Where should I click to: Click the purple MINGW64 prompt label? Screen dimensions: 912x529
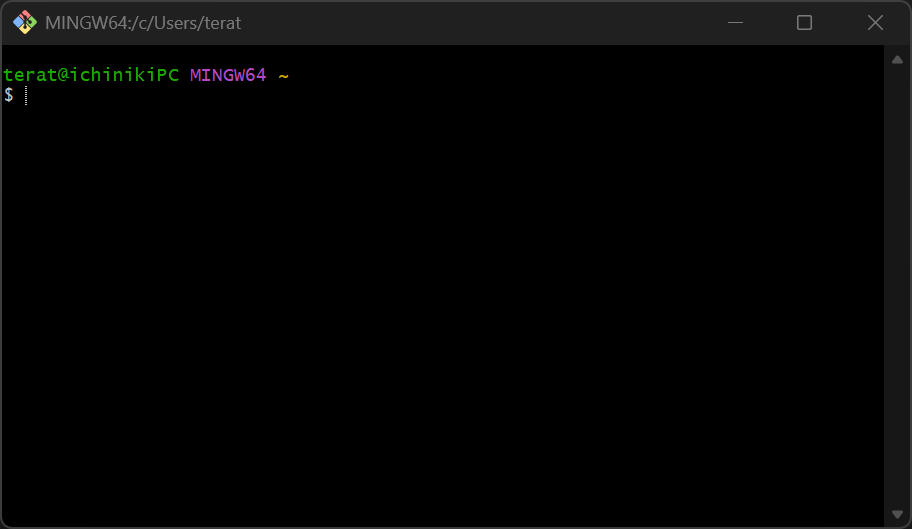(228, 75)
